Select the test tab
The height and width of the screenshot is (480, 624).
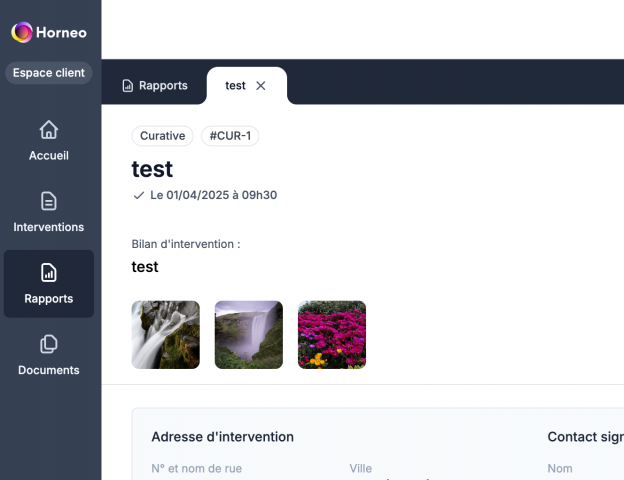pos(235,86)
